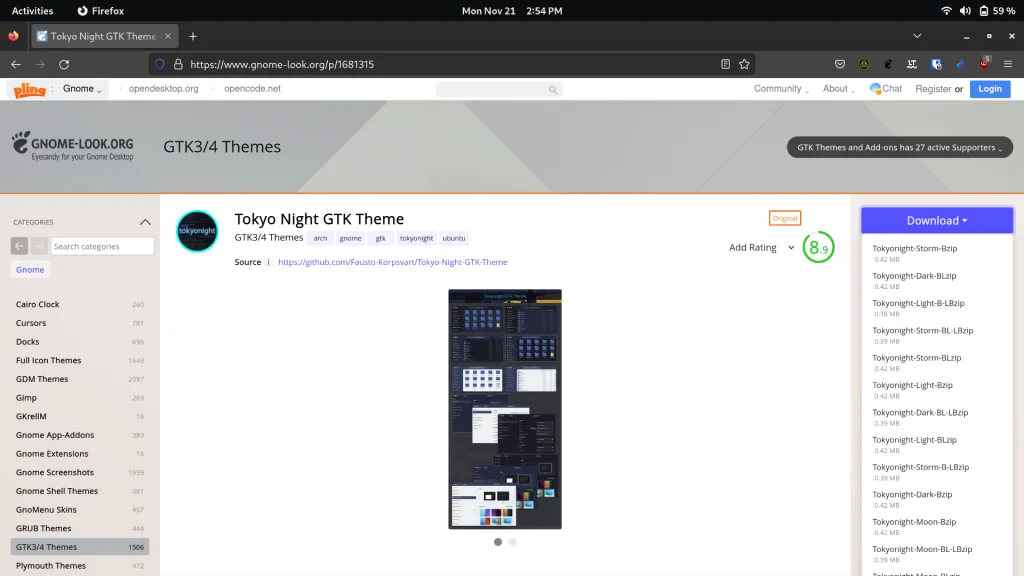1024x576 pixels.
Task: Toggle reader view icon in address bar
Action: (725, 64)
